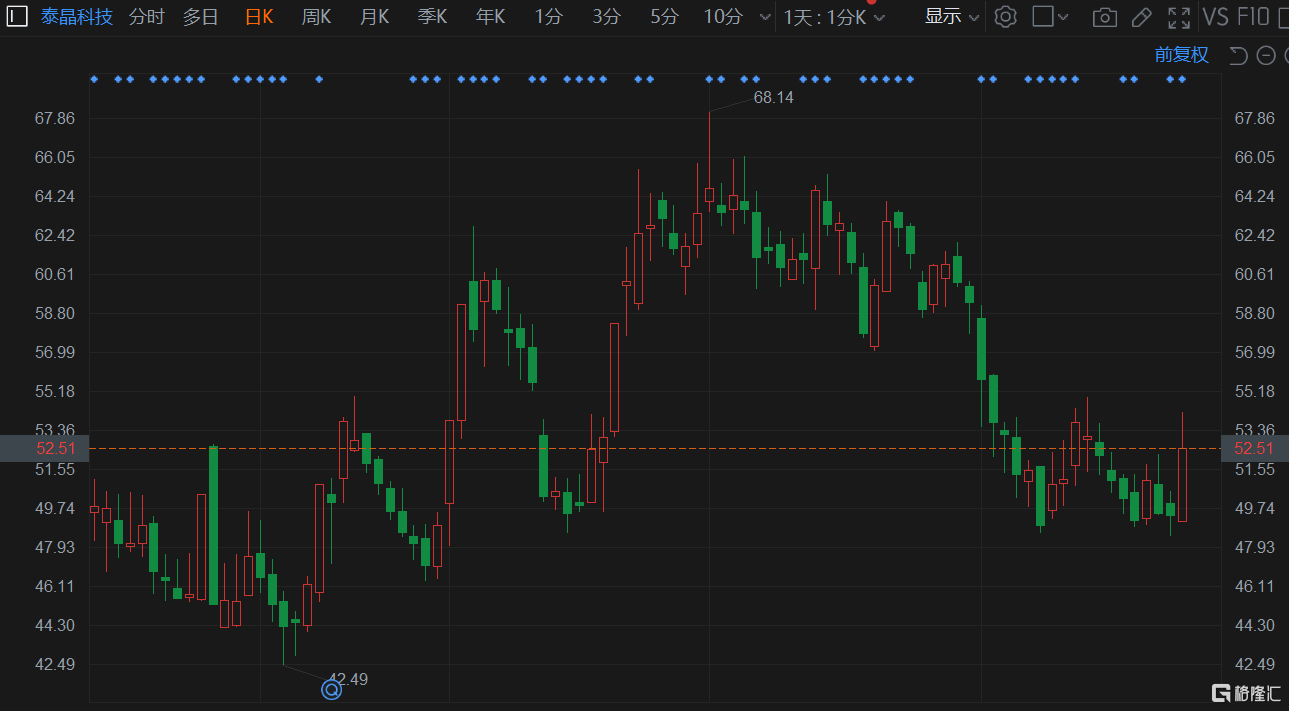Open the 1天:1分K range dropdown
This screenshot has width=1289, height=711.
(835, 17)
